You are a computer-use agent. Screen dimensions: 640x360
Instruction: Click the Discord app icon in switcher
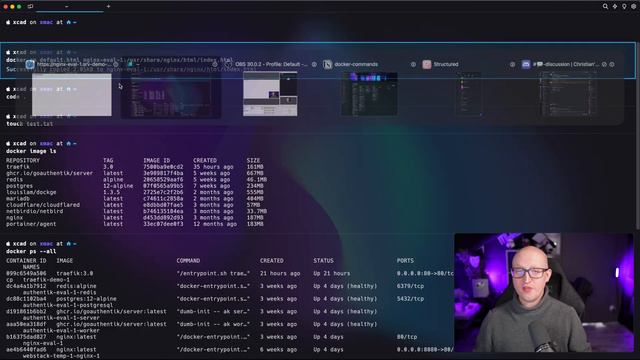click(x=526, y=64)
